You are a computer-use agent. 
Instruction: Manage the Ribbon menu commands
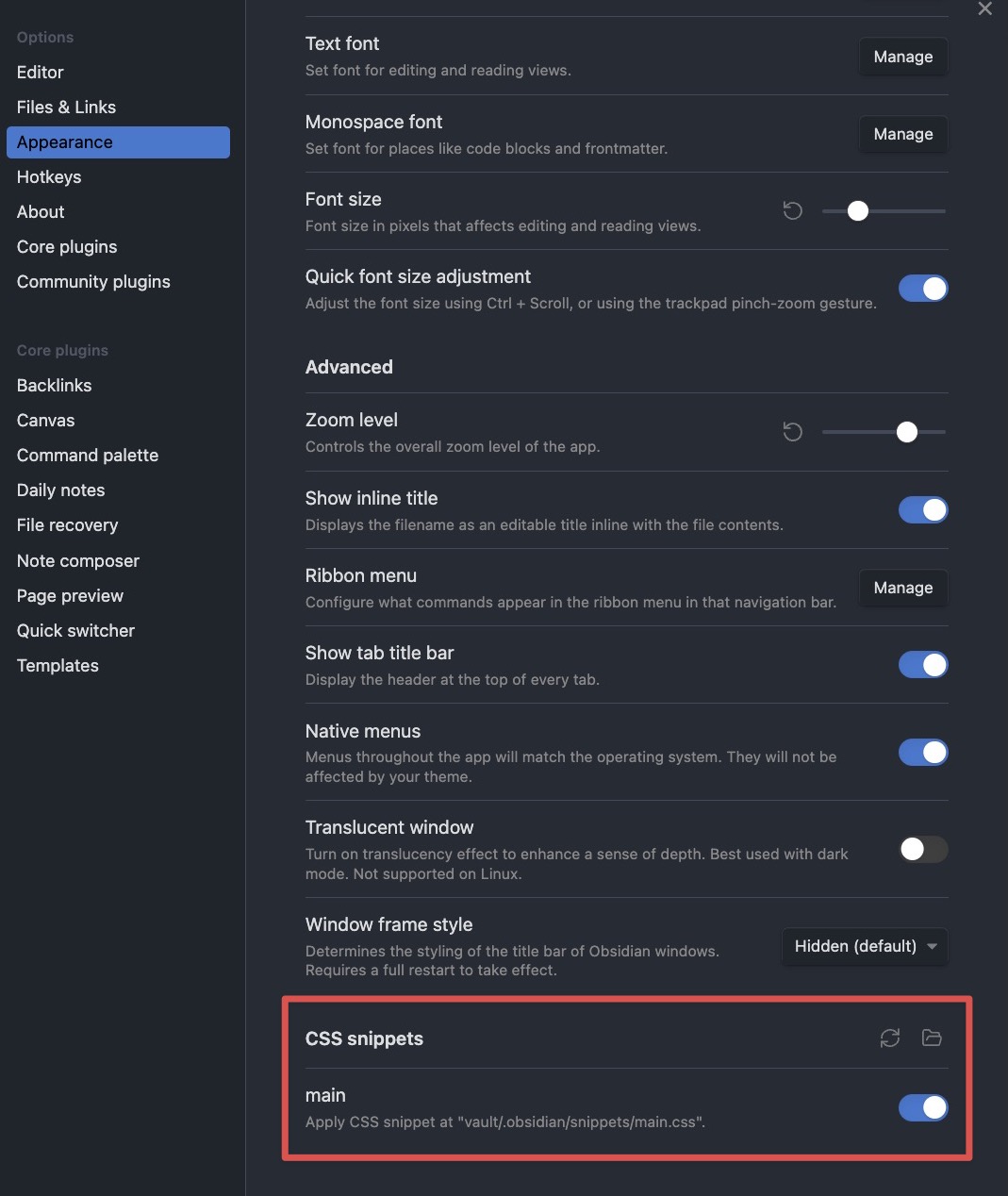(903, 588)
